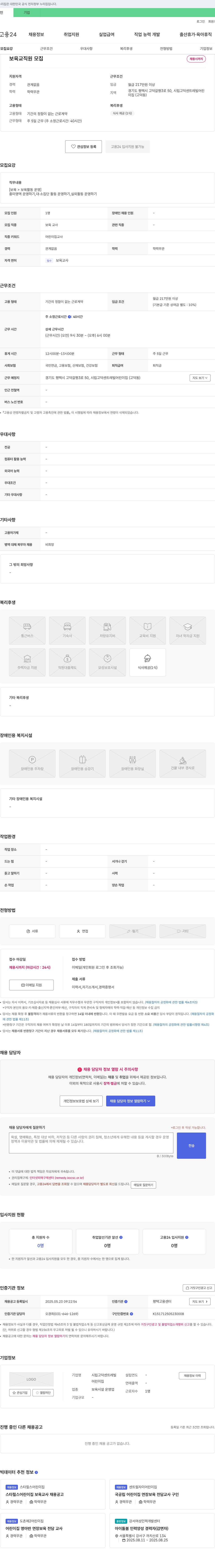The height and width of the screenshot is (1568, 215).
Task: Click the info icon beside 취업알선기관 알선
Action: click(121, 1238)
